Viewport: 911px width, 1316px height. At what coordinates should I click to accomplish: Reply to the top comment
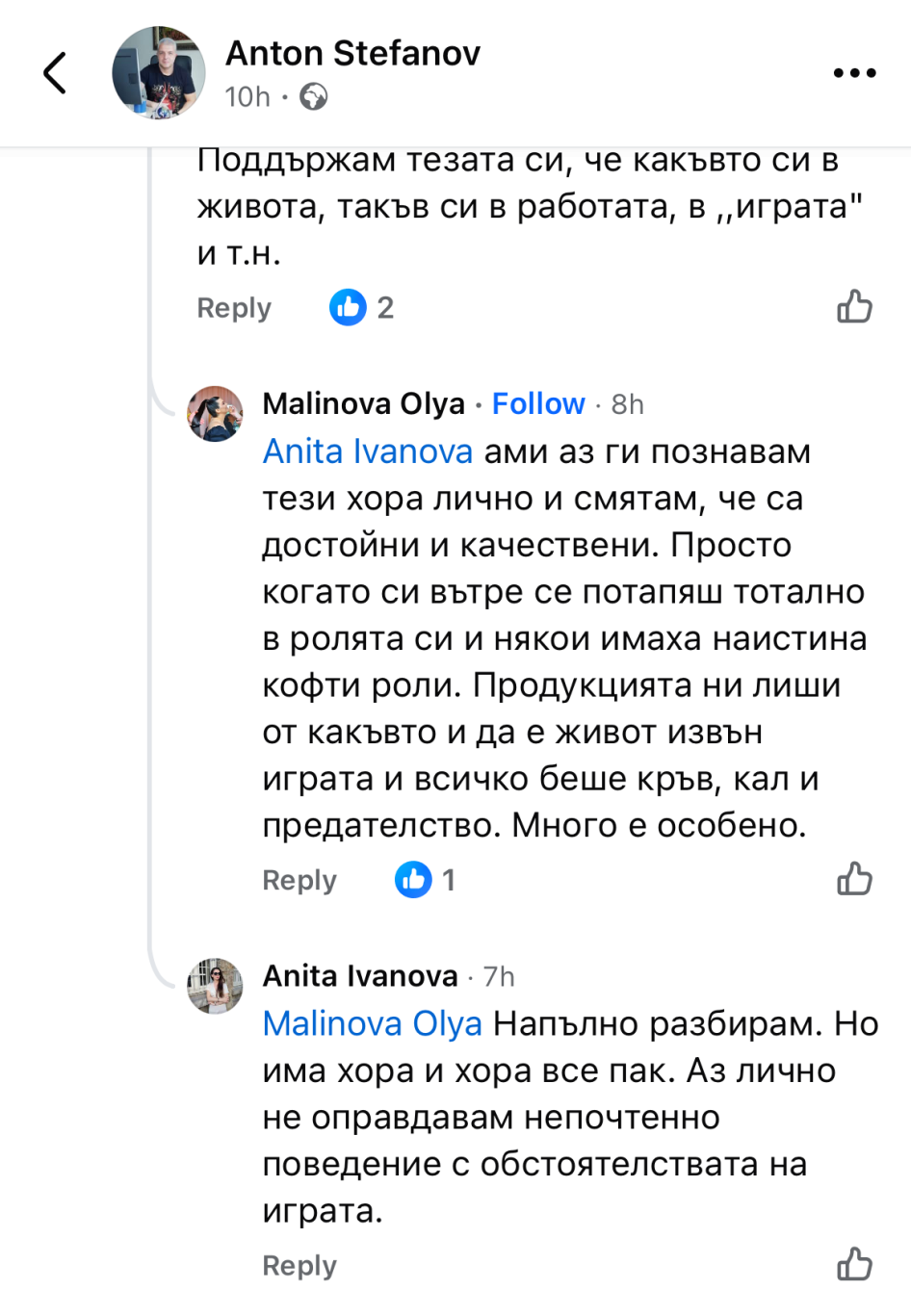point(234,308)
